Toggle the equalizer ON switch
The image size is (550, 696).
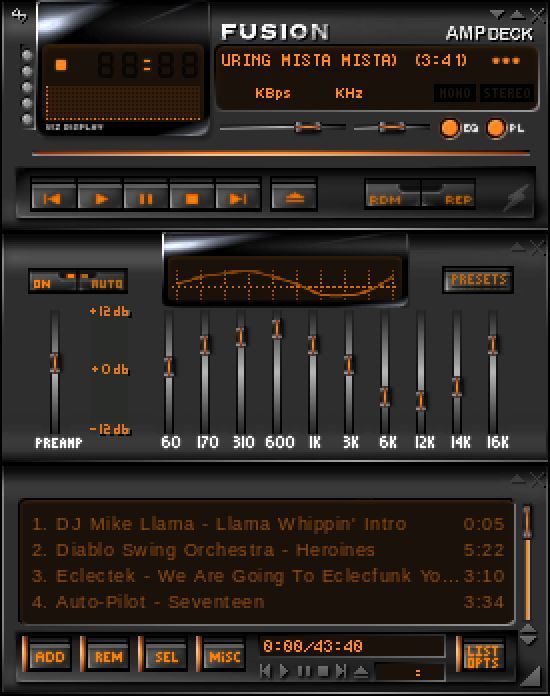click(x=52, y=281)
